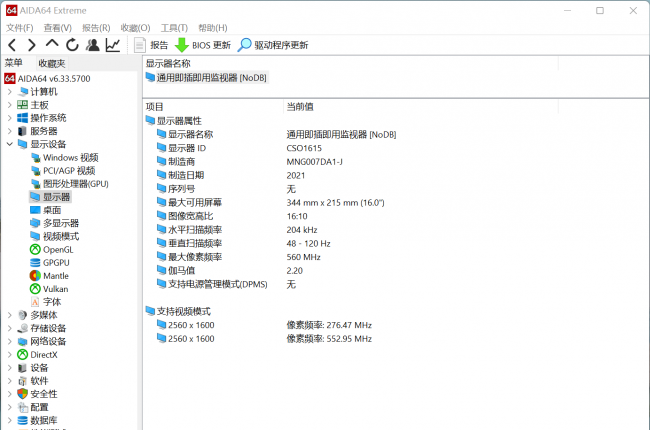
Task: Click the 服务器 server icon
Action: click(22, 131)
